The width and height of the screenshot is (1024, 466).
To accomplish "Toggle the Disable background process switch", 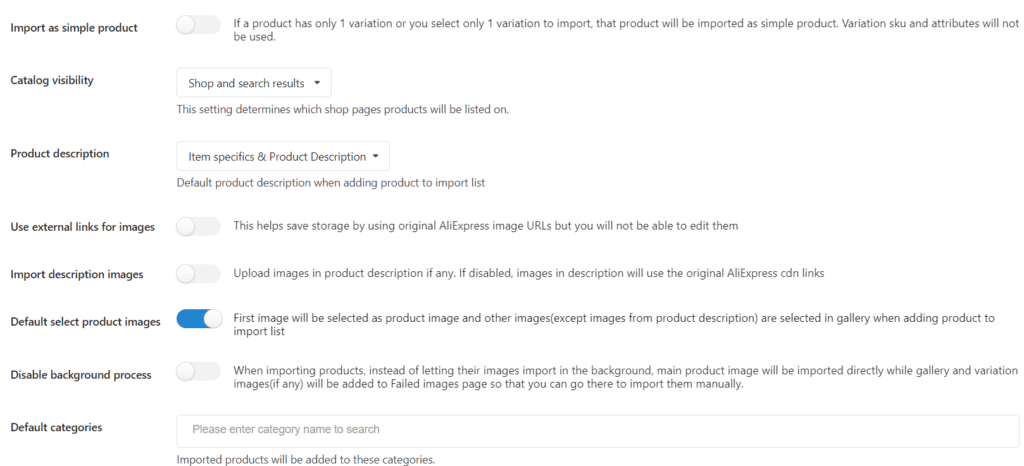I will [198, 373].
